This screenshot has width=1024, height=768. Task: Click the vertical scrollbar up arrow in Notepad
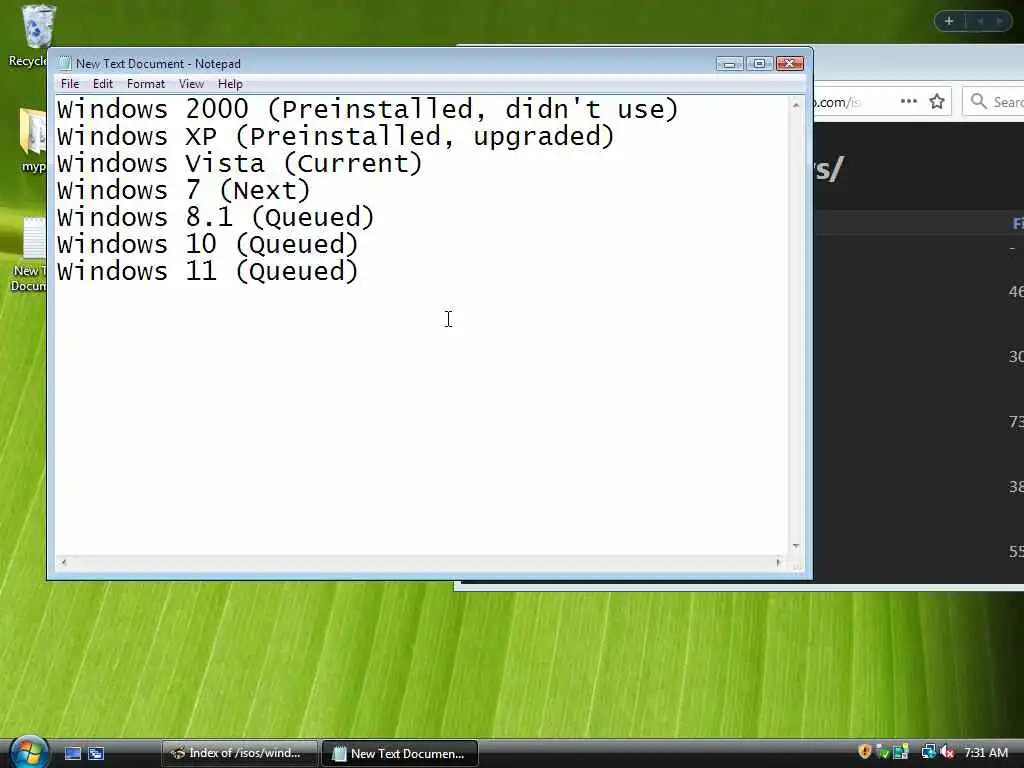796,105
